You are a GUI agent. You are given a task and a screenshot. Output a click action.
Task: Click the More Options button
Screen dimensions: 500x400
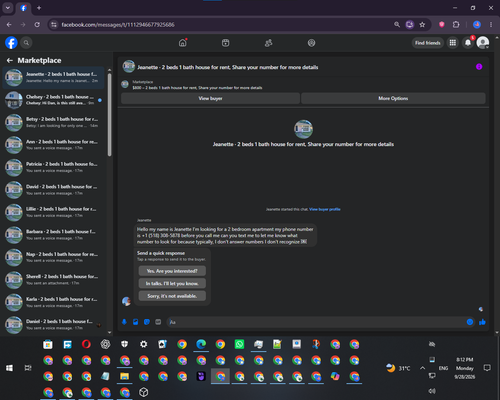pyautogui.click(x=393, y=98)
